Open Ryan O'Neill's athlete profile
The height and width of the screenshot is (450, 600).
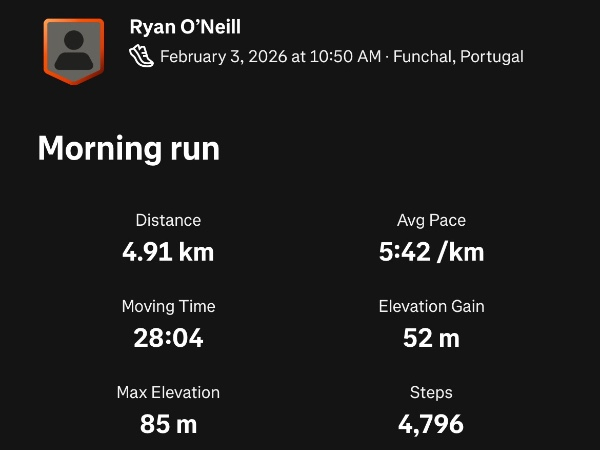click(x=185, y=26)
